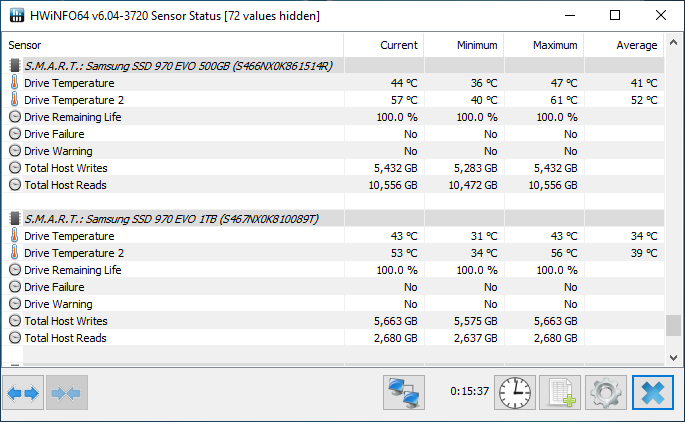Click the HWiNFO64 app icon in title bar
This screenshot has width=685, height=422.
click(17, 15)
